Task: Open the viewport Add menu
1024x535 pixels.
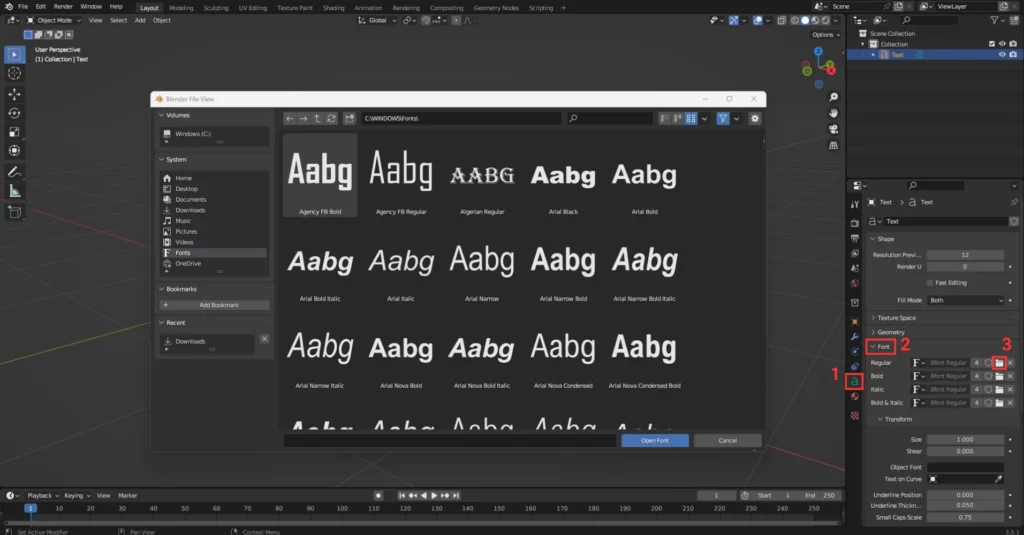Action: point(140,20)
